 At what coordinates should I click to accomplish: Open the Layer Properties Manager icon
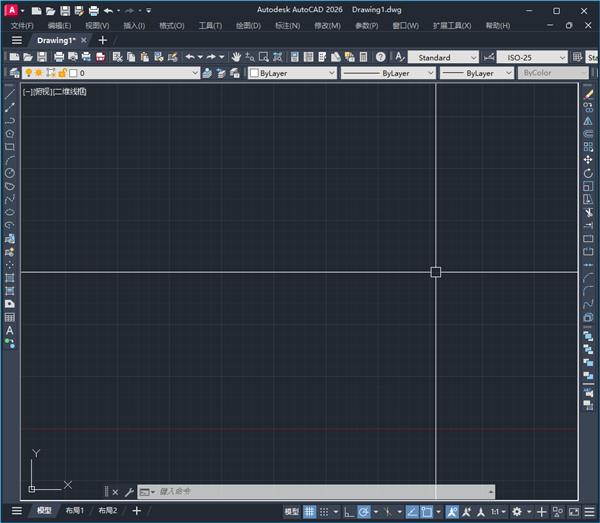[x=14, y=73]
